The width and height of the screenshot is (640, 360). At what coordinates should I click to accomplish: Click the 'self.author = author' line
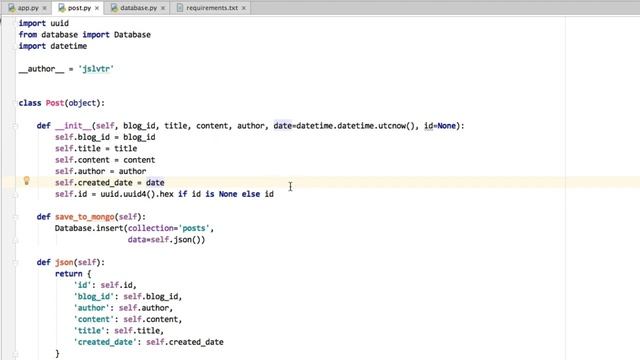101,171
